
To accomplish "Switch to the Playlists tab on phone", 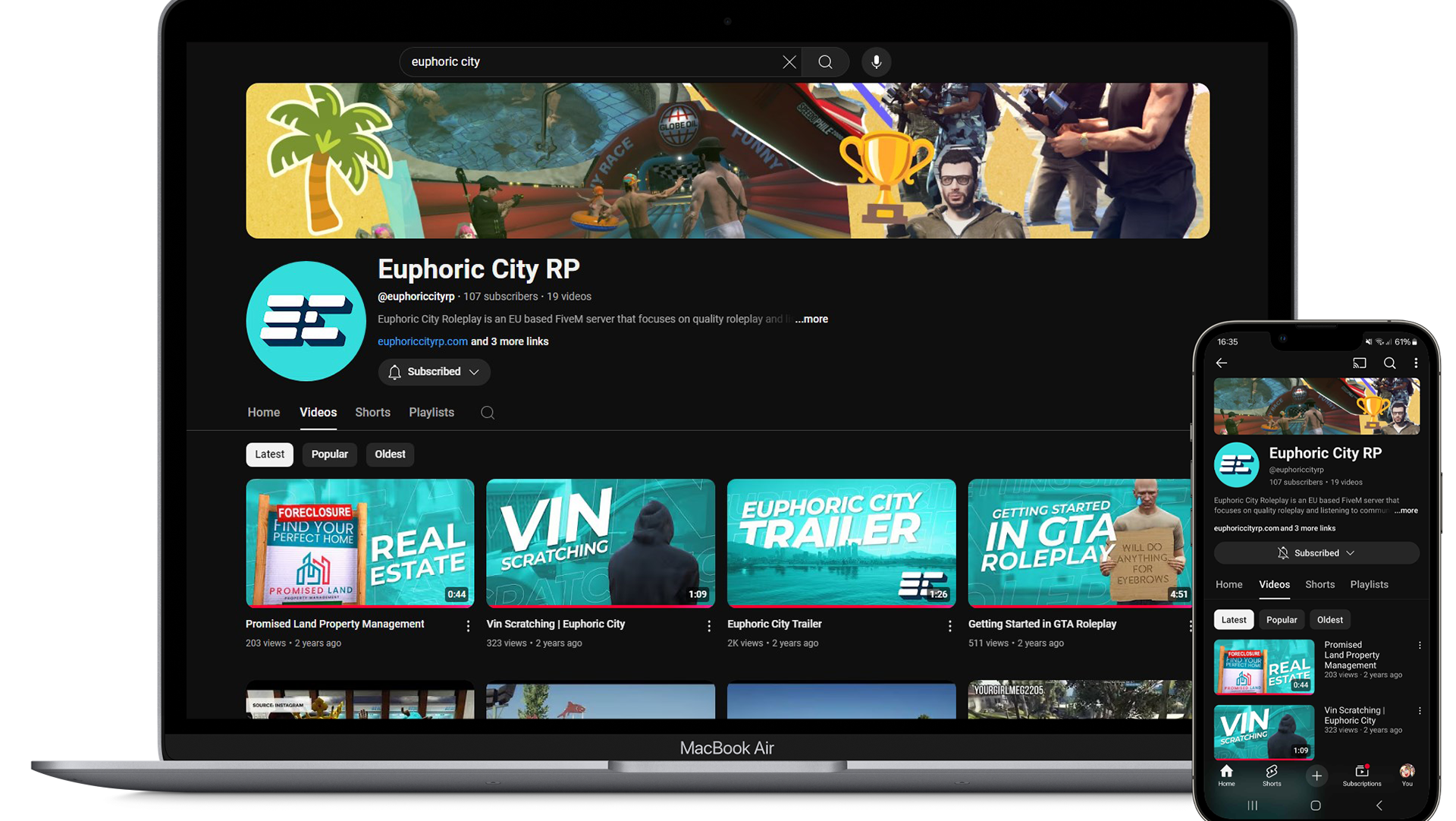I will tap(1369, 585).
